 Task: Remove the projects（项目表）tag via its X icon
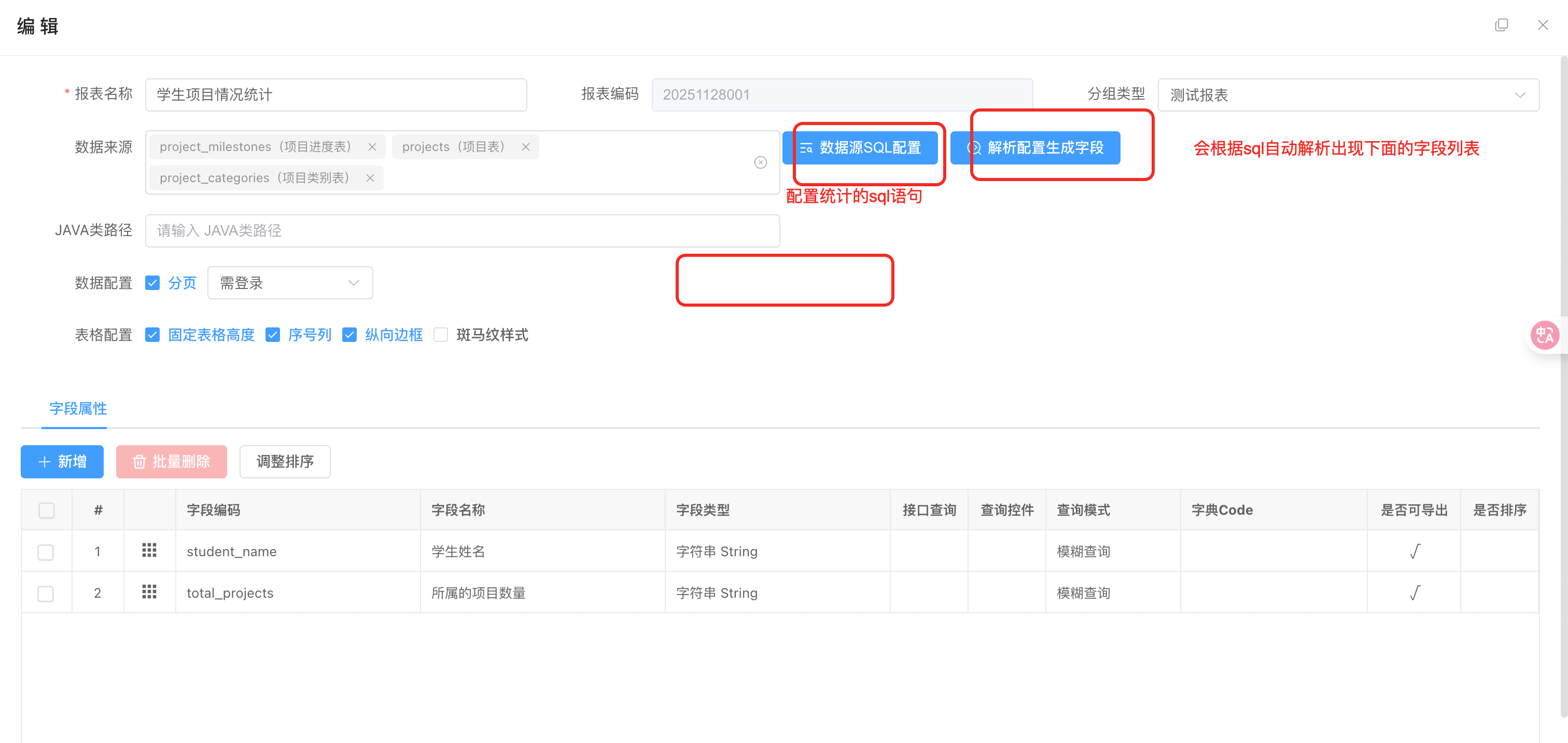point(525,147)
